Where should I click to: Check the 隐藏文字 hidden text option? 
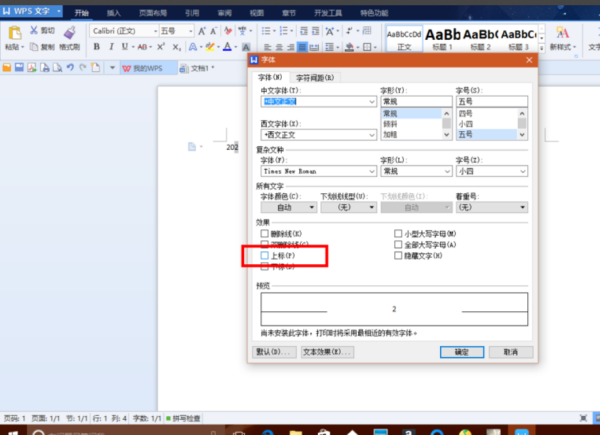click(x=400, y=256)
